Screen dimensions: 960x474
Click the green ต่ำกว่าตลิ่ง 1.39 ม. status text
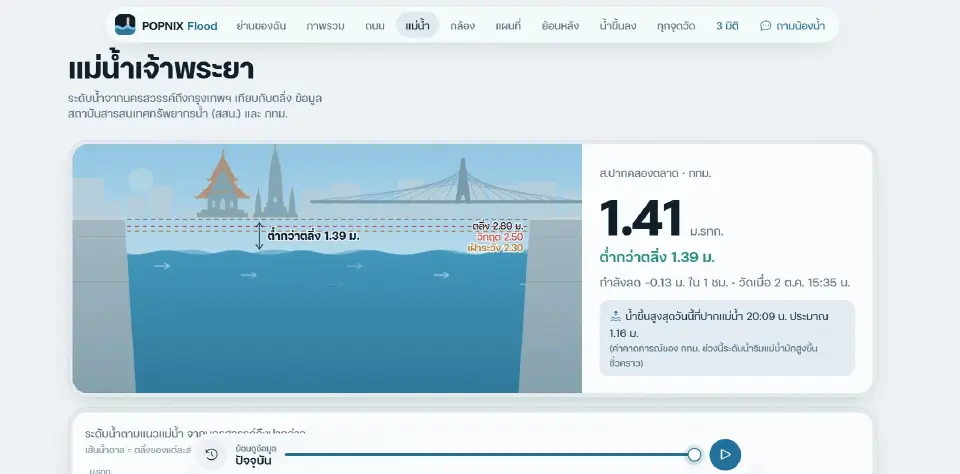(x=657, y=257)
